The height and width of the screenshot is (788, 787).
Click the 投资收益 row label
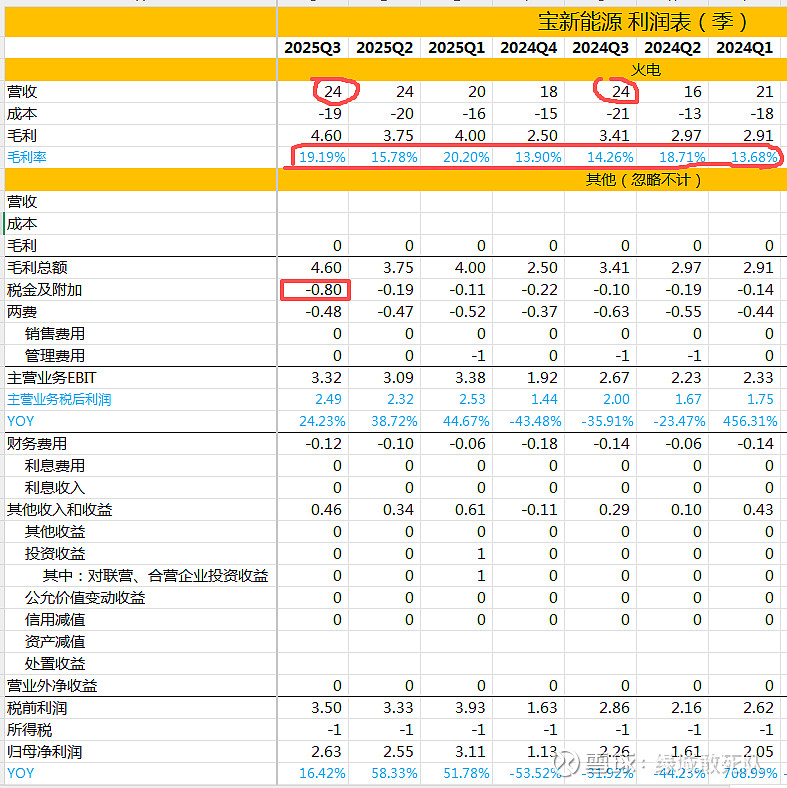[x=55, y=554]
